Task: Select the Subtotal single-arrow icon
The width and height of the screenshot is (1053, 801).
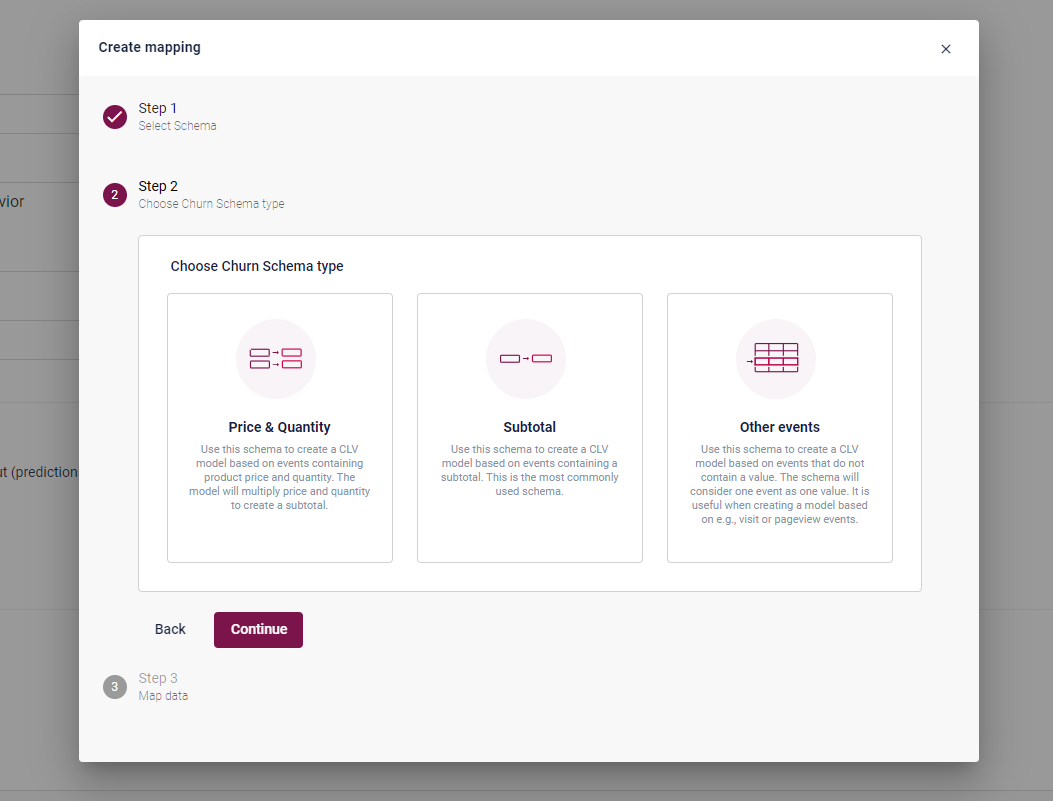Action: tap(526, 359)
